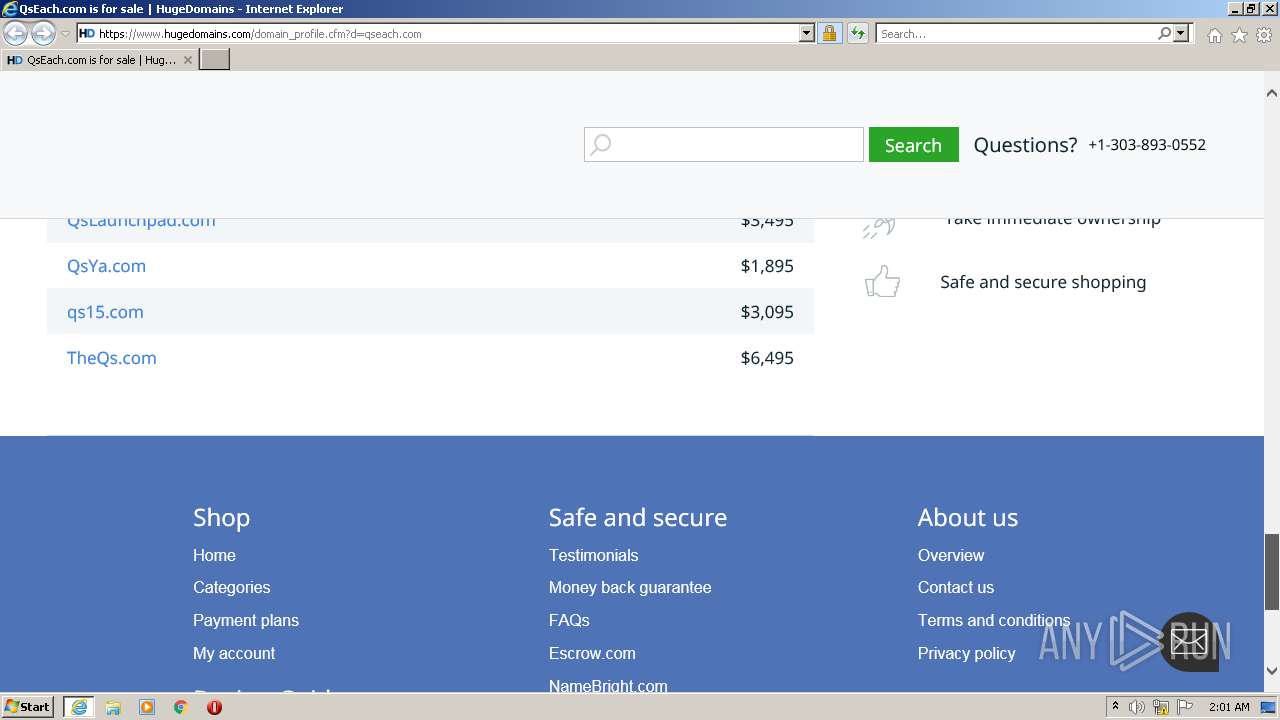Screen dimensions: 1280x720
Task: Click the vertical scrollbar thumb
Action: point(1272,572)
